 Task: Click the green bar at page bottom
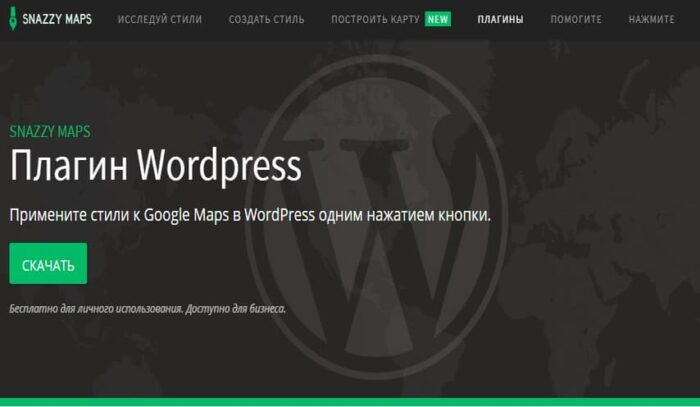(350, 402)
